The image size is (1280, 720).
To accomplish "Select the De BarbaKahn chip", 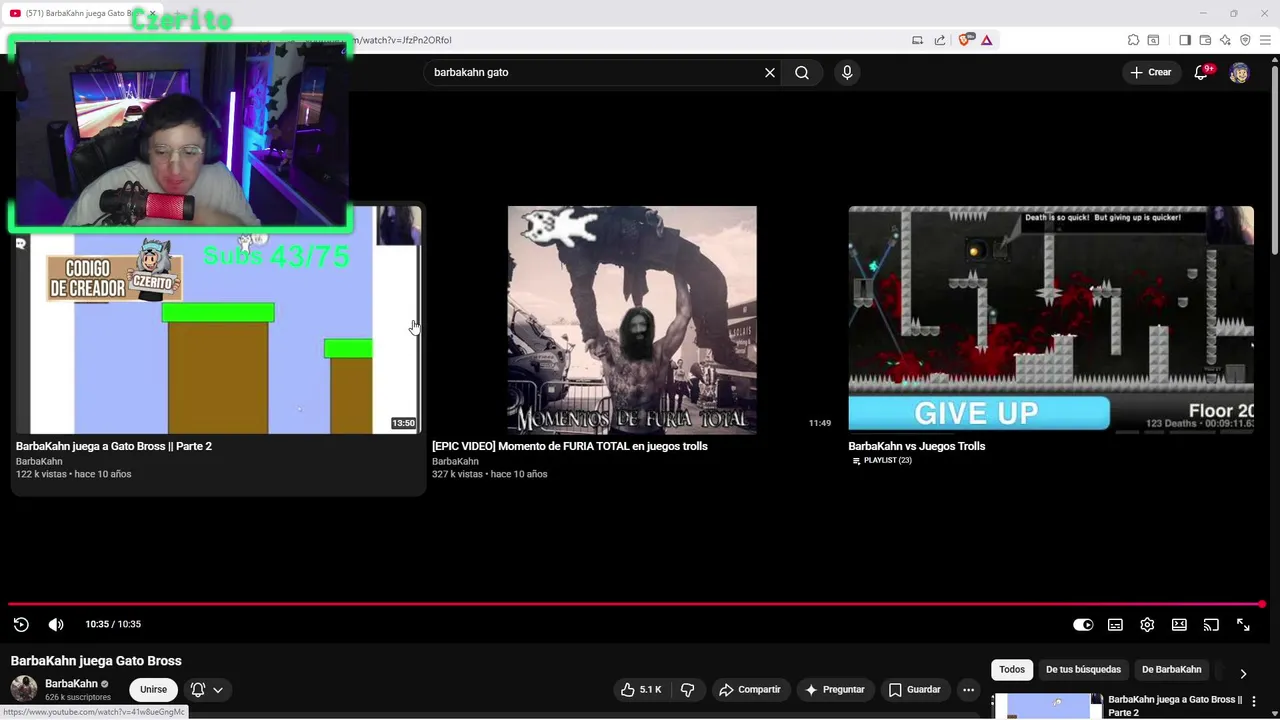I will tap(1171, 669).
